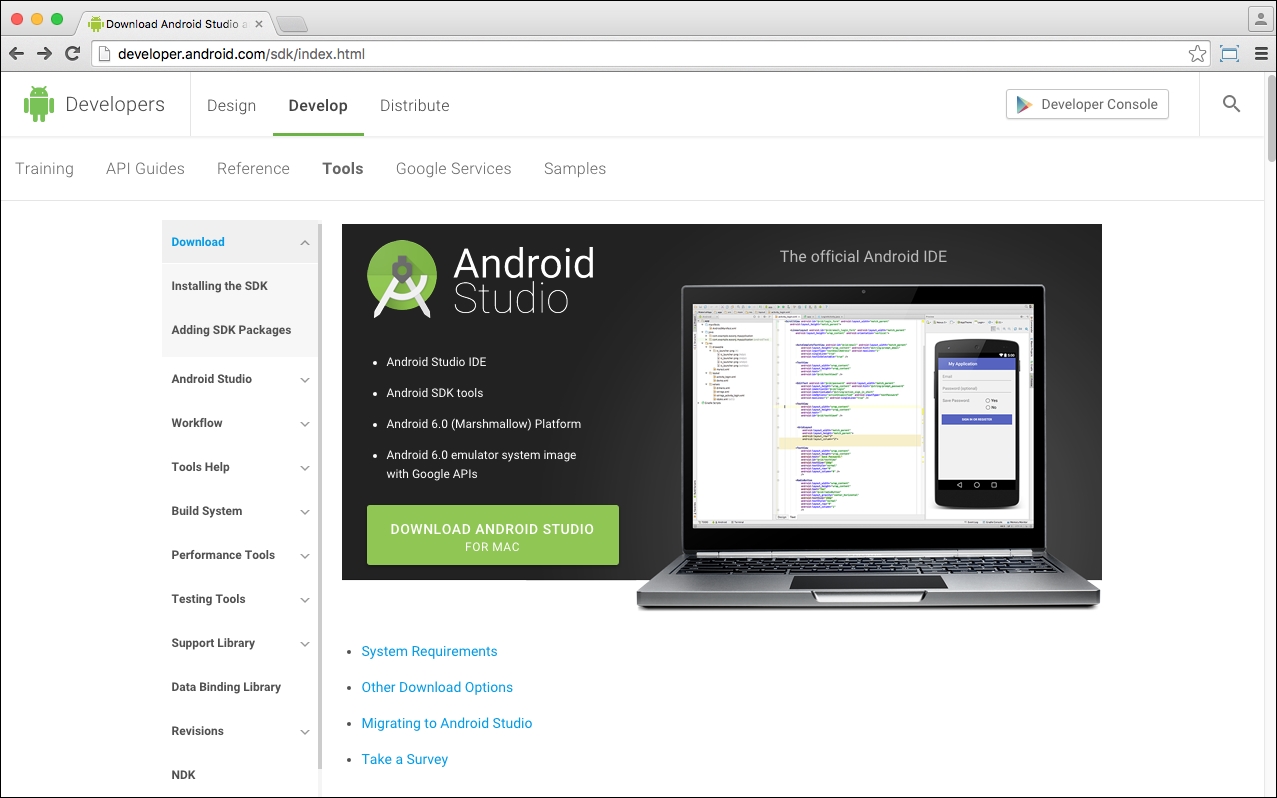Image resolution: width=1277 pixels, height=798 pixels.
Task: Click the fullscreen frame icon beside the star
Action: click(x=1229, y=54)
